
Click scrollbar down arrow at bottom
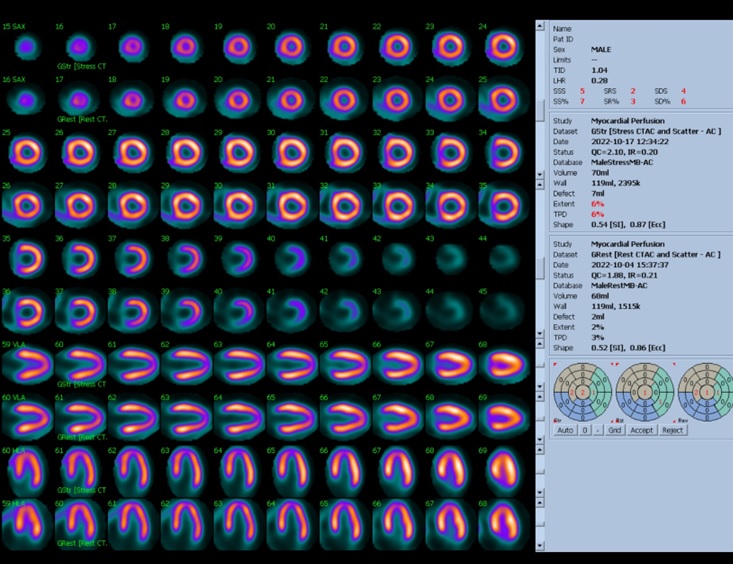tap(540, 546)
